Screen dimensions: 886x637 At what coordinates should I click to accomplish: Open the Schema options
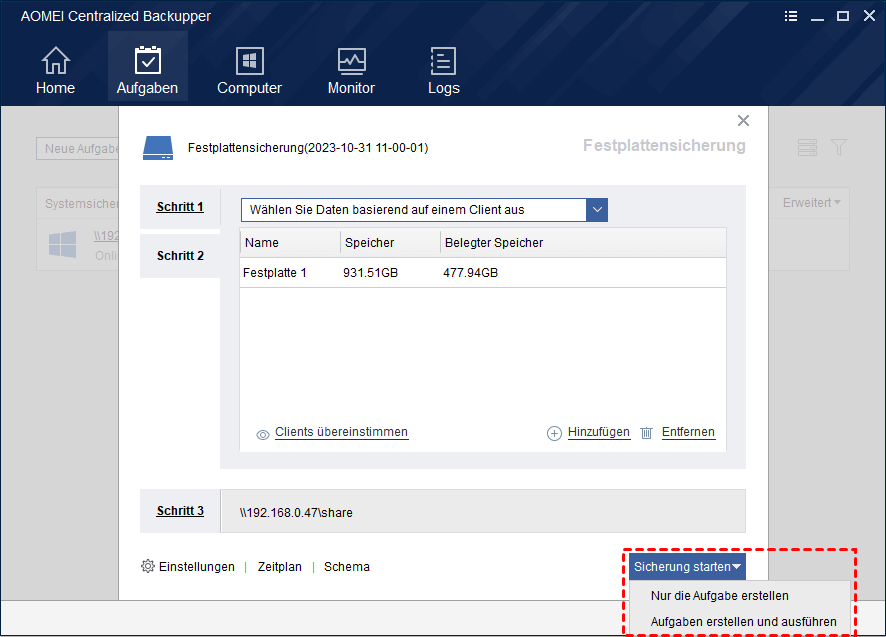(x=346, y=566)
